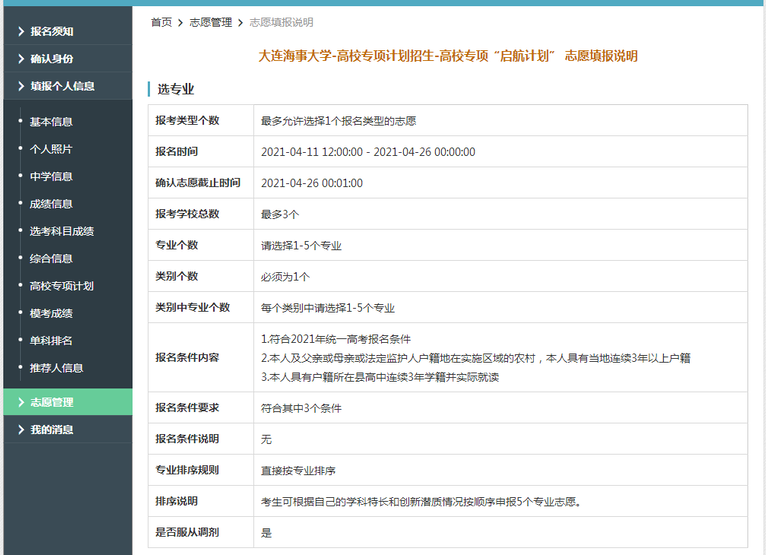Open 单科排名 in sidebar
The height and width of the screenshot is (555, 766).
click(51, 341)
